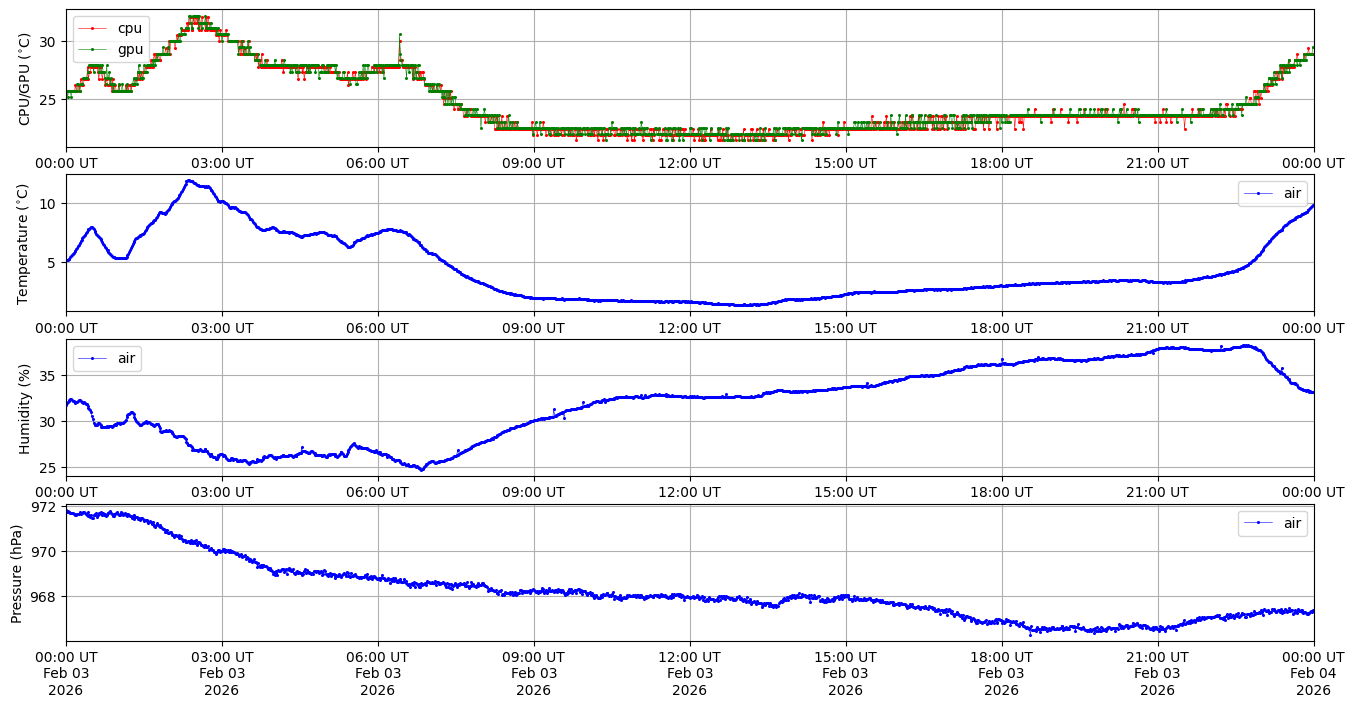Viewport: 1354px width, 707px height.
Task: Select the Pressure (hPa) y-axis label
Action: (17, 573)
